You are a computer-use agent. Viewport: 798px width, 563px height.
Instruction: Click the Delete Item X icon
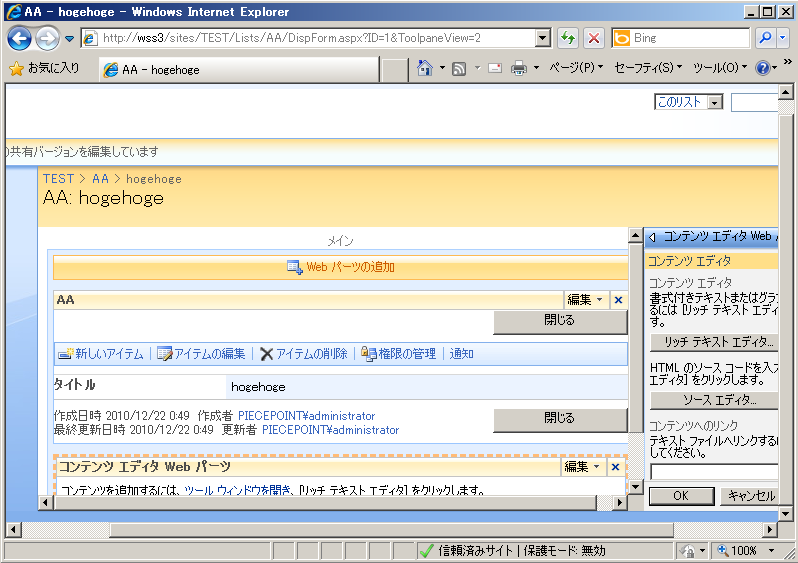pos(267,354)
